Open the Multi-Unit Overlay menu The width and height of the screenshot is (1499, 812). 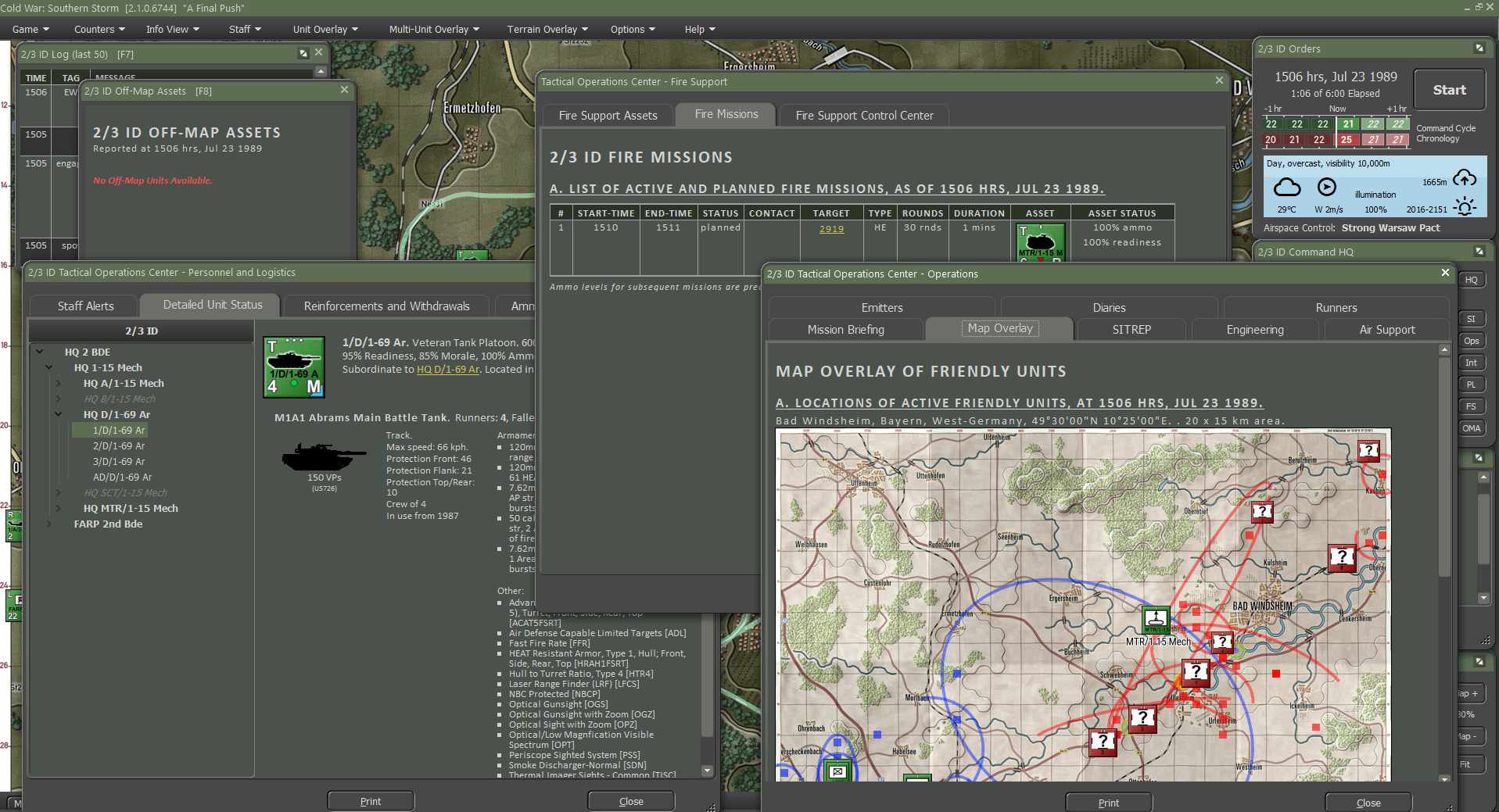coord(434,29)
